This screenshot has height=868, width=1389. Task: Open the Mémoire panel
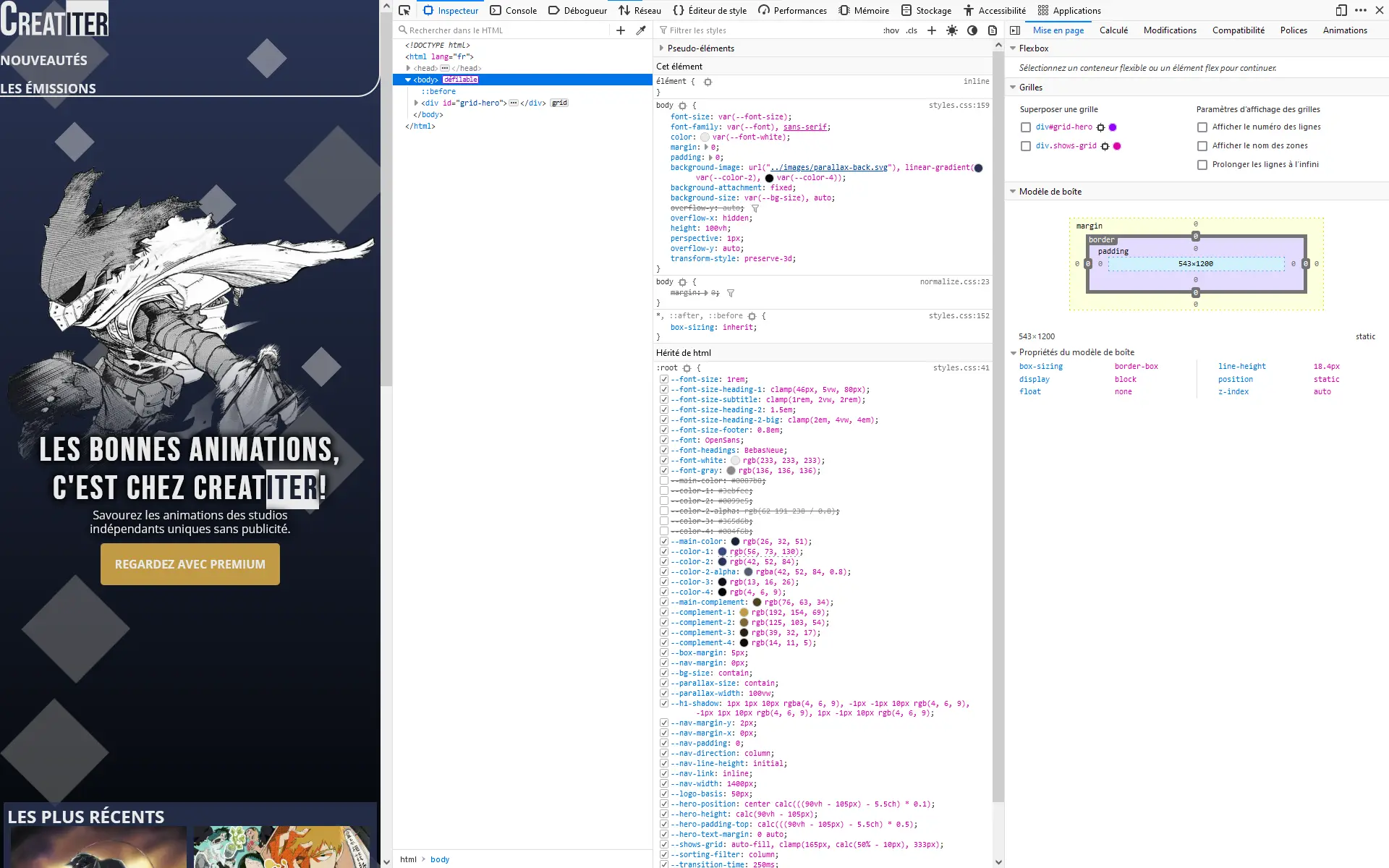864,10
